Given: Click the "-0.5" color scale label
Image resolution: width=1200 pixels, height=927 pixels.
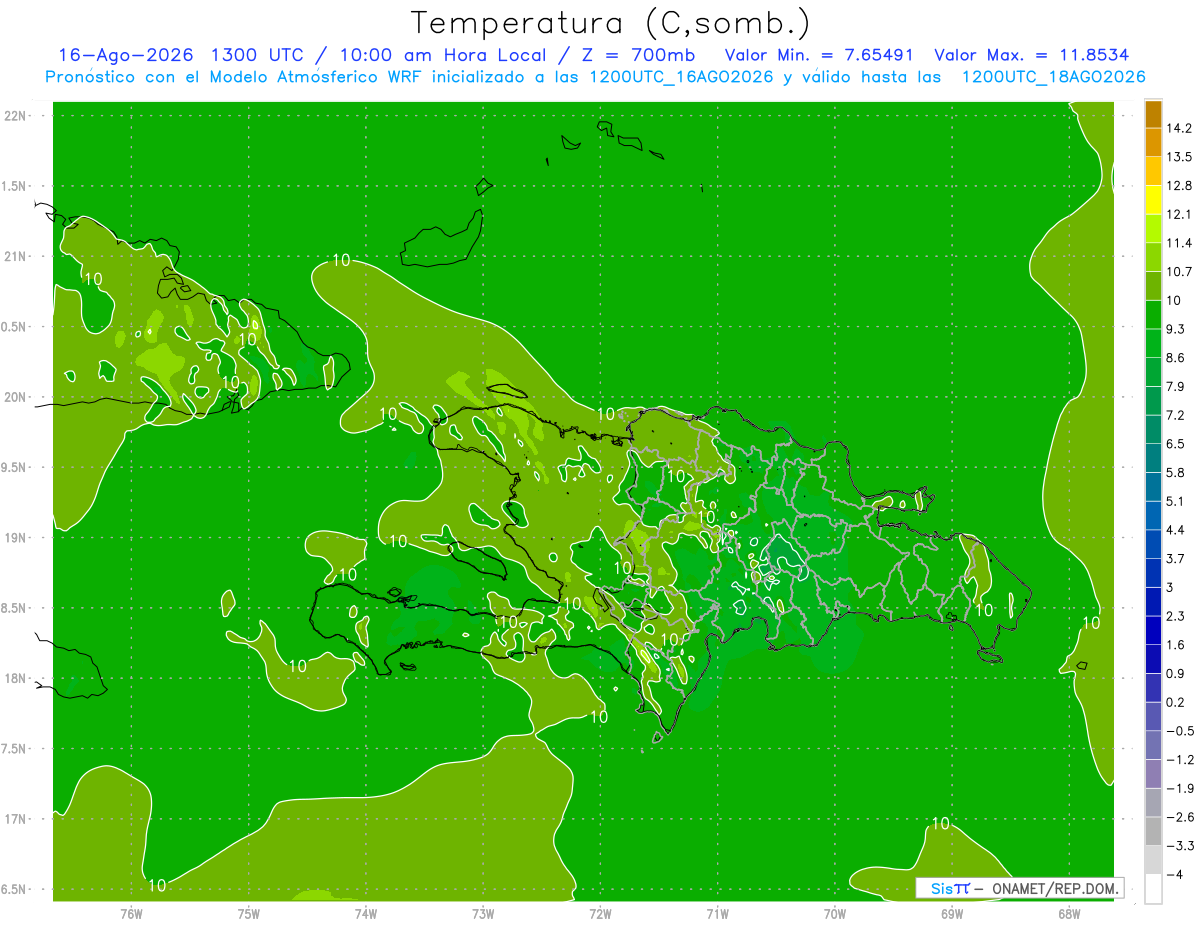Looking at the screenshot, I should 1179,731.
